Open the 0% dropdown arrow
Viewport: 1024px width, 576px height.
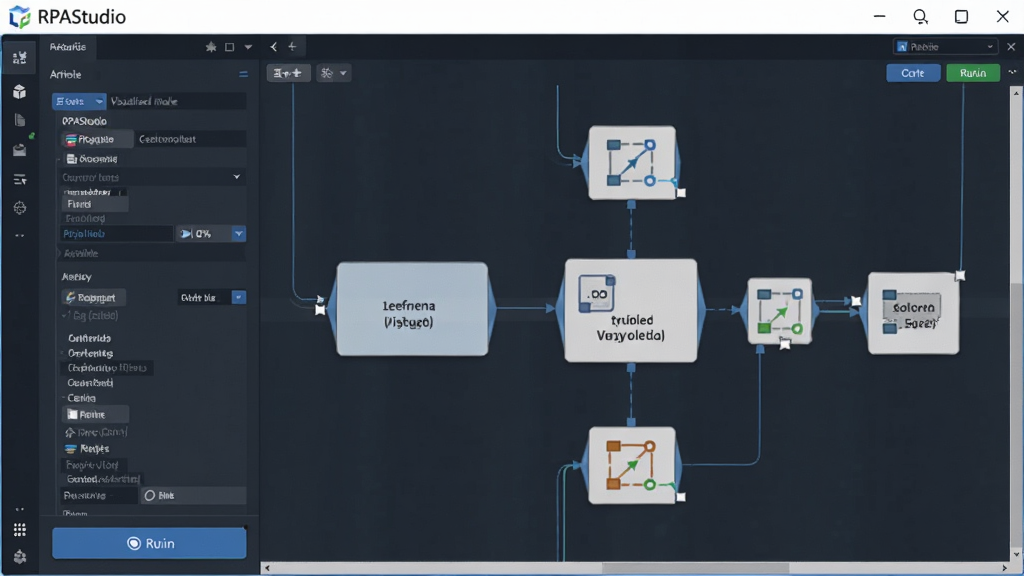coord(239,234)
